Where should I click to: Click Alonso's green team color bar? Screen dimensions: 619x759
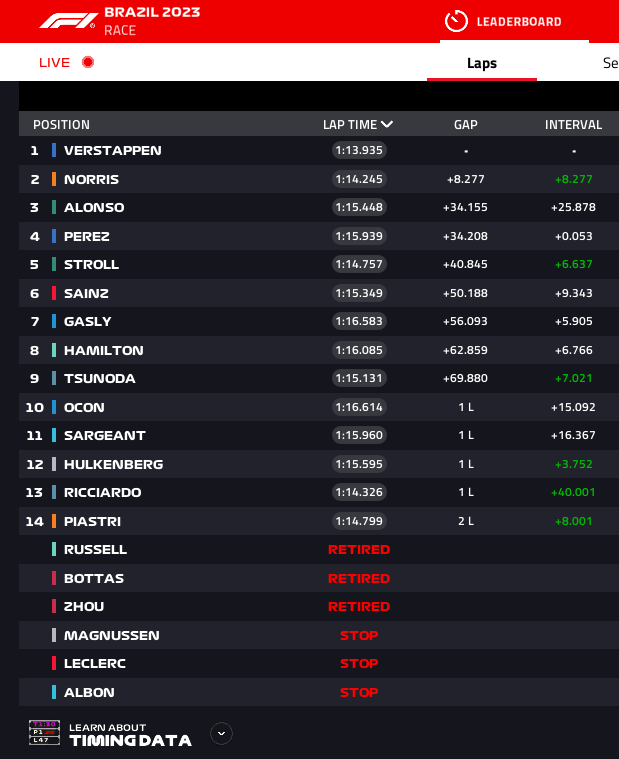click(54, 207)
